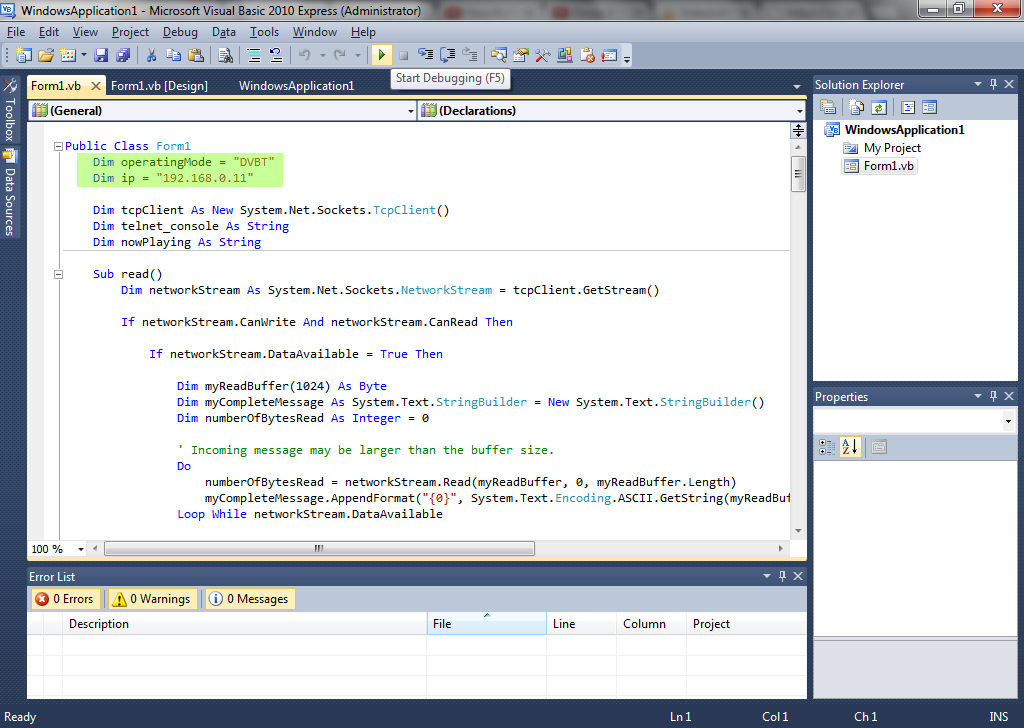Screen dimensions: 1024x728
Task: Open Find in Files binoculars icon
Action: 225,55
